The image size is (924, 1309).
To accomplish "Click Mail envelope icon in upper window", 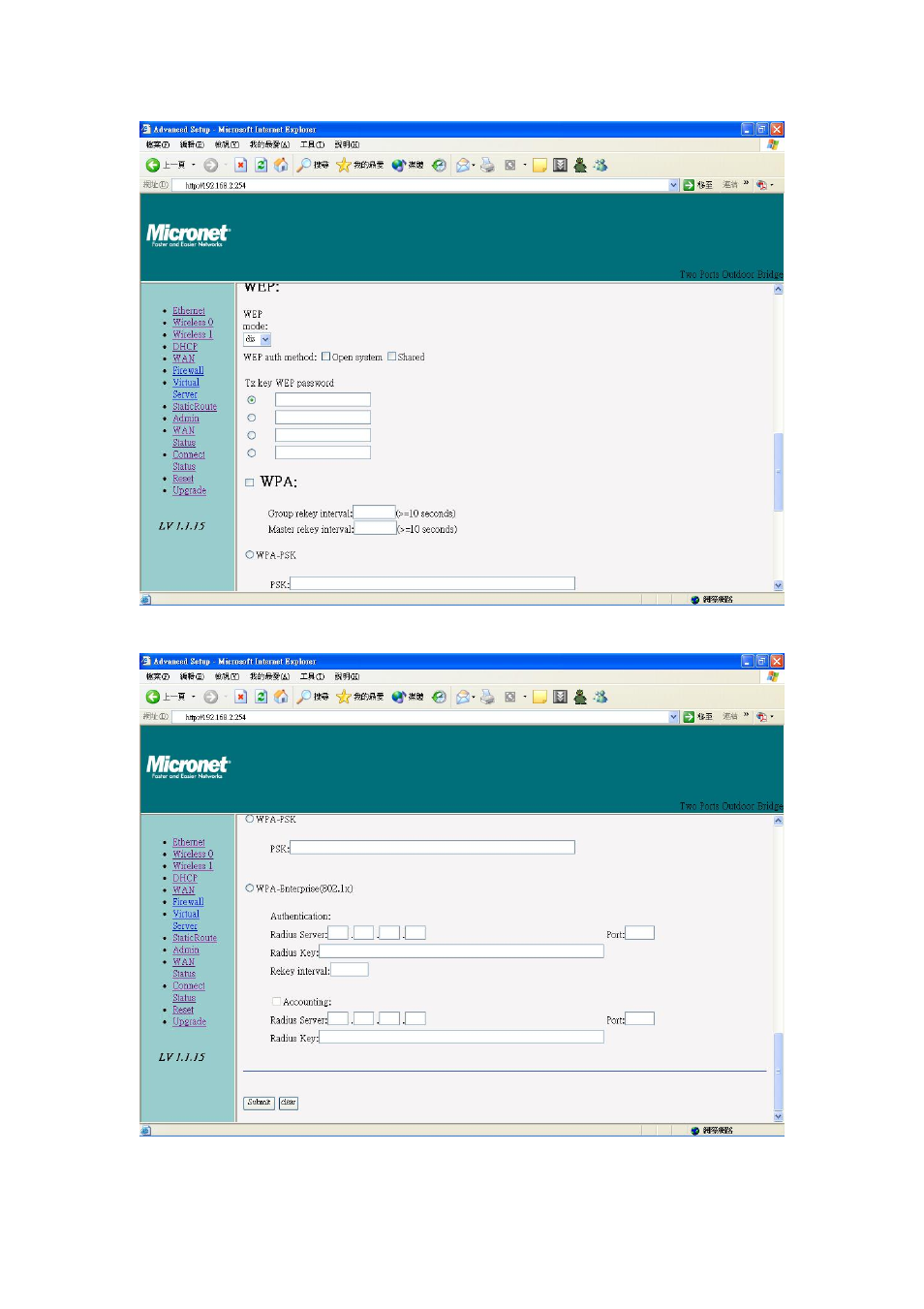I will [463, 166].
